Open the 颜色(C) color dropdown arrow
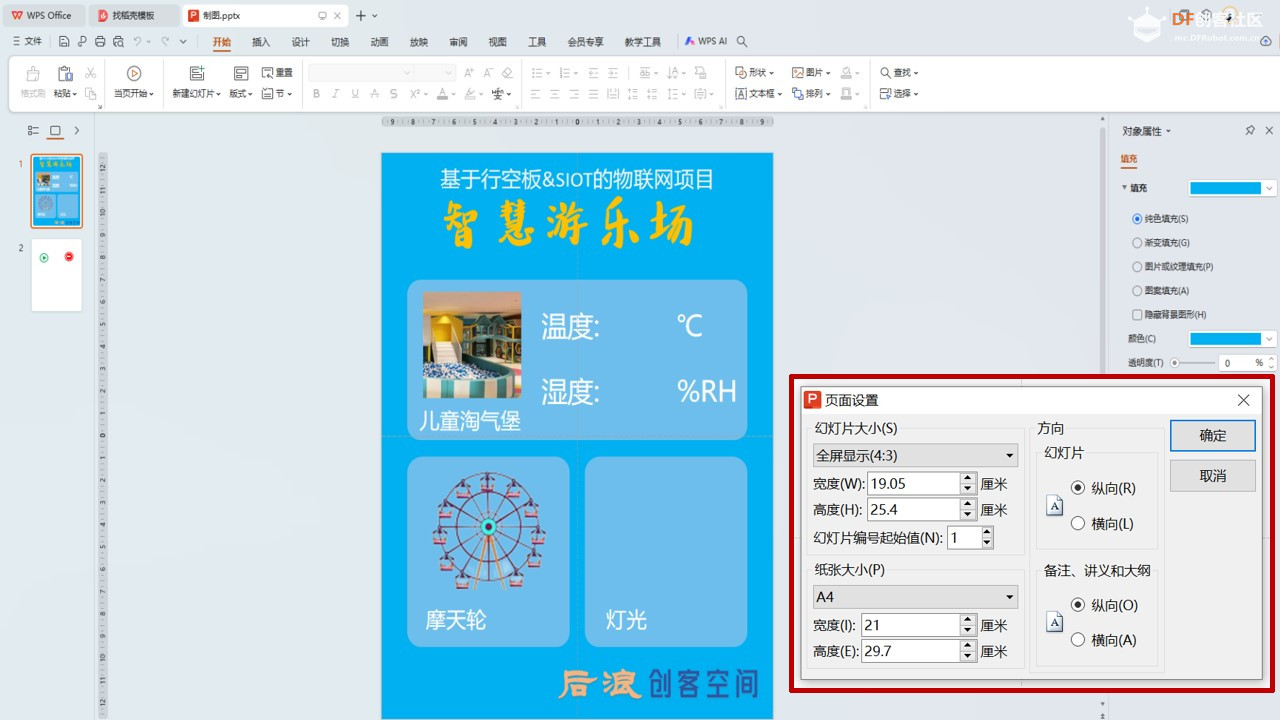Viewport: 1280px width, 720px height. coord(1270,339)
